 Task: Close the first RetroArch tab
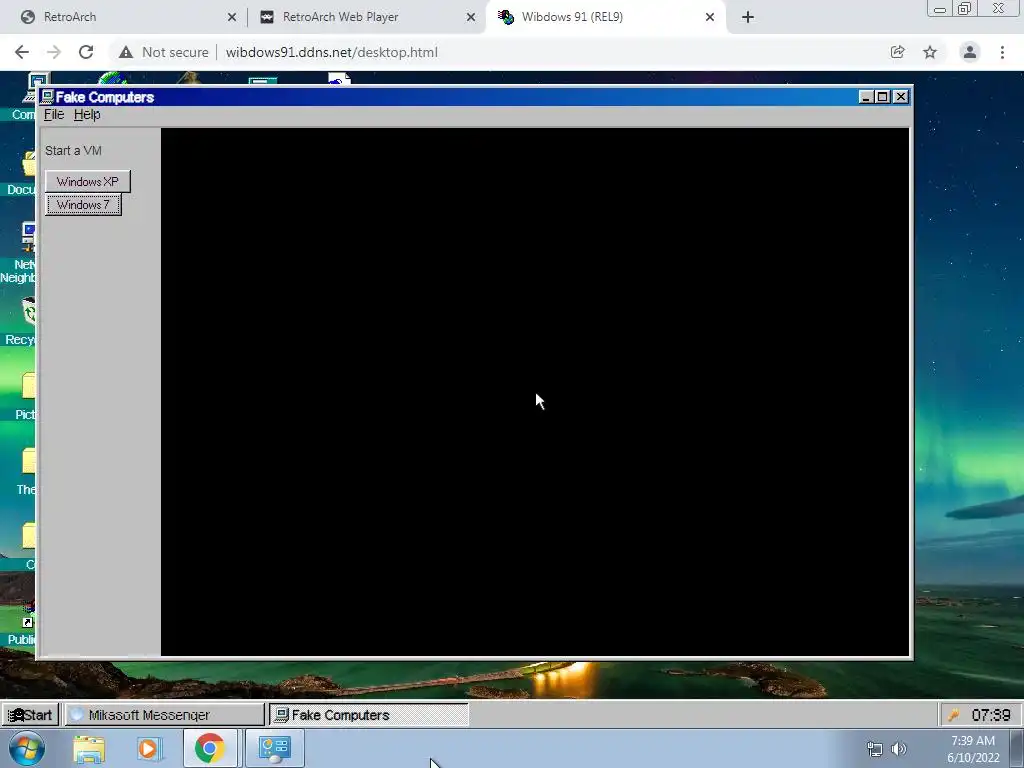click(232, 17)
